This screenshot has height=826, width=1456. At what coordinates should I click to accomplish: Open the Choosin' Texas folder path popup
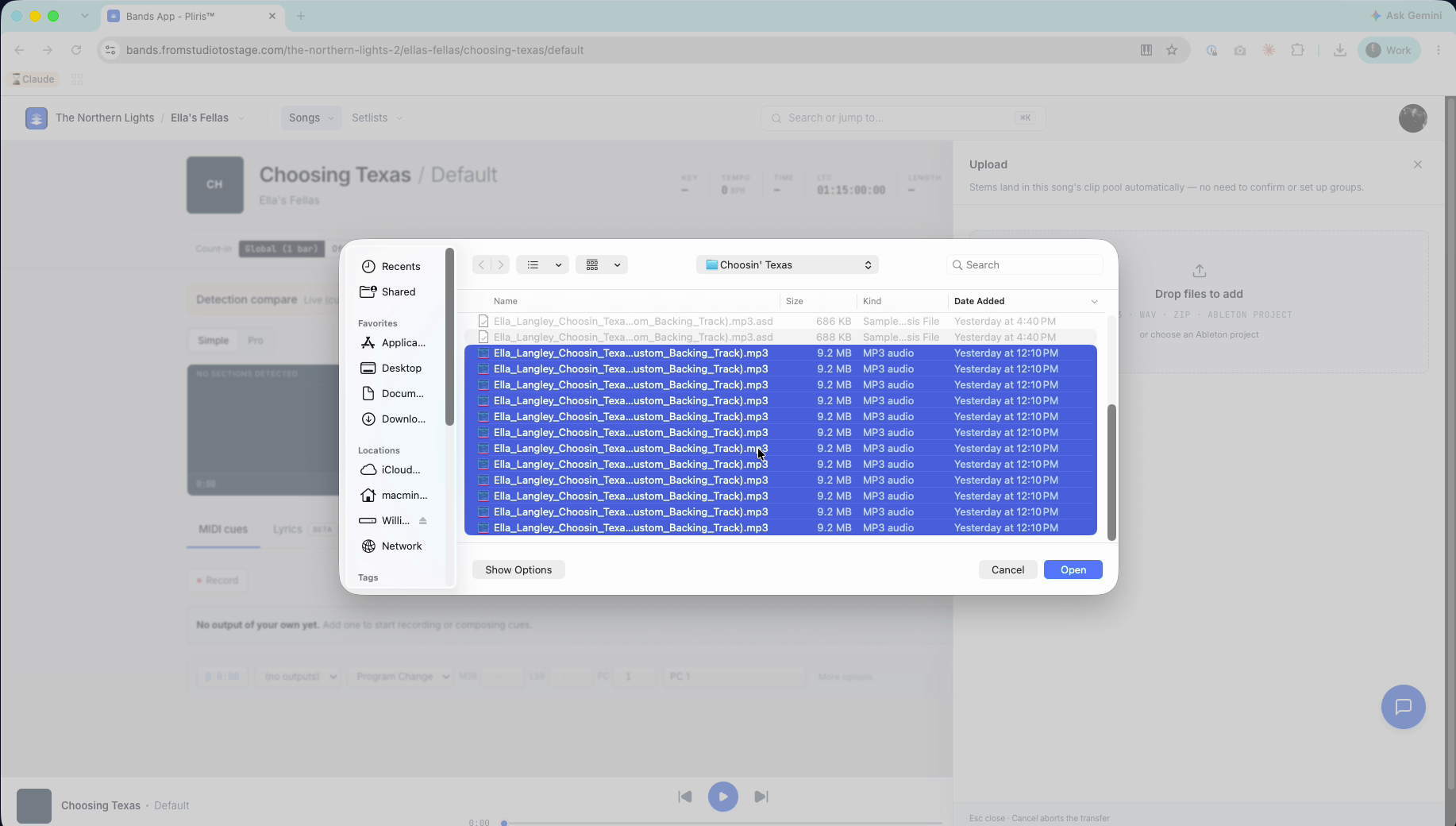788,264
